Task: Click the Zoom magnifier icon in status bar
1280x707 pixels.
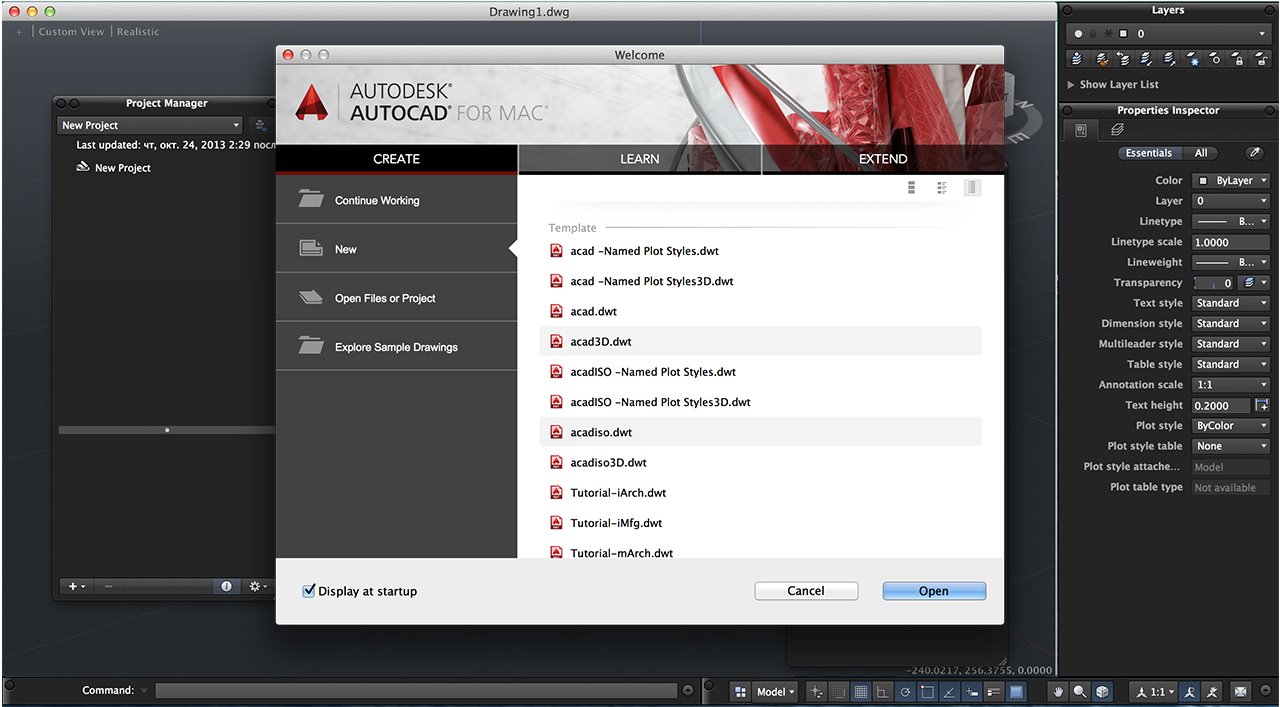Action: click(x=1080, y=691)
